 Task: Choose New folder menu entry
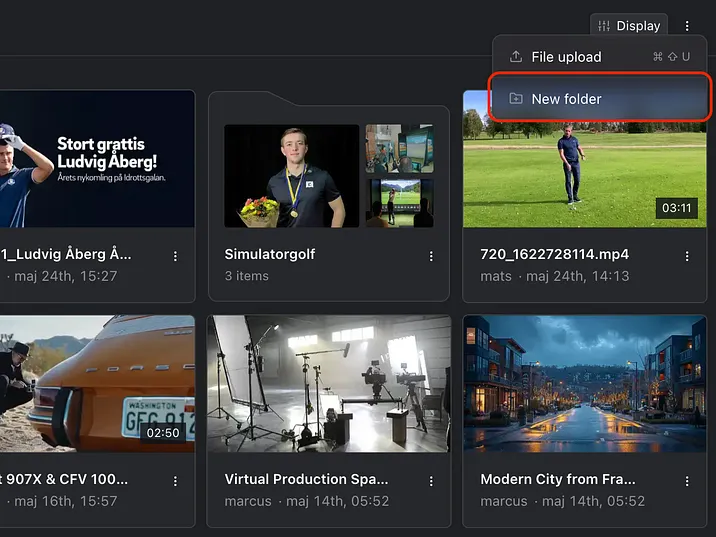(566, 99)
